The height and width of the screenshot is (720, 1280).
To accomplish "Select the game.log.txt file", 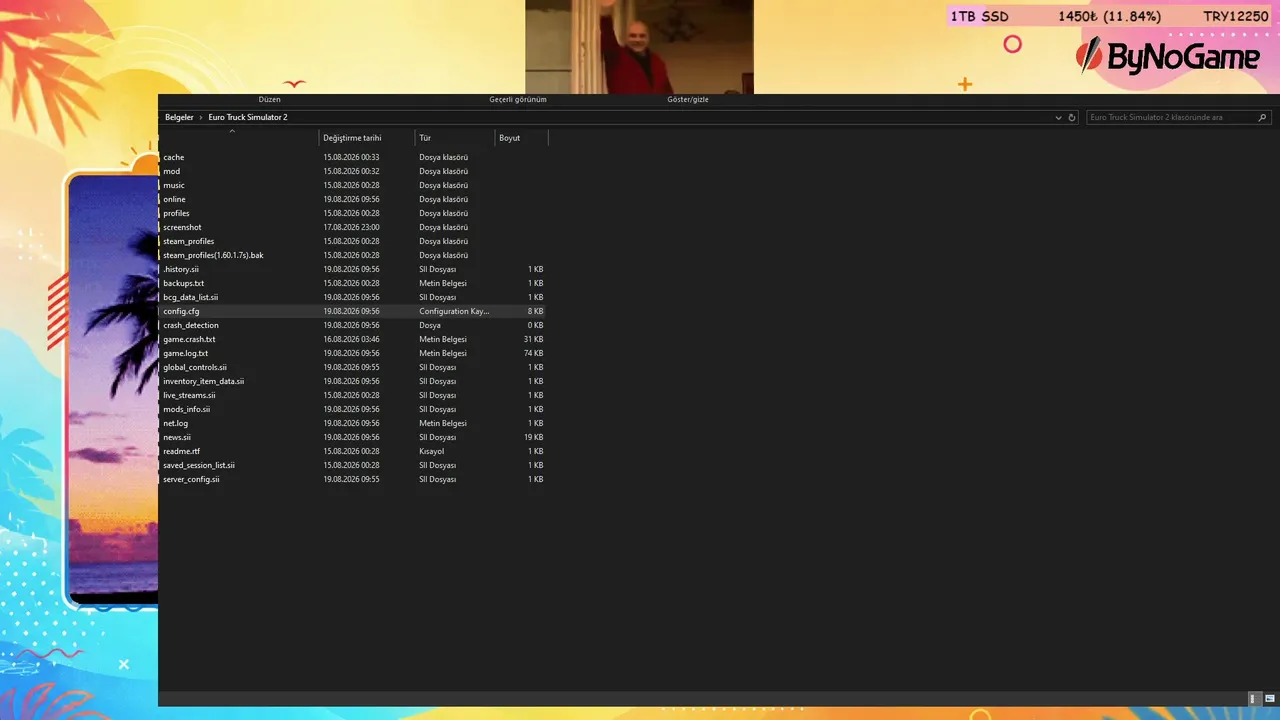I will pyautogui.click(x=186, y=353).
